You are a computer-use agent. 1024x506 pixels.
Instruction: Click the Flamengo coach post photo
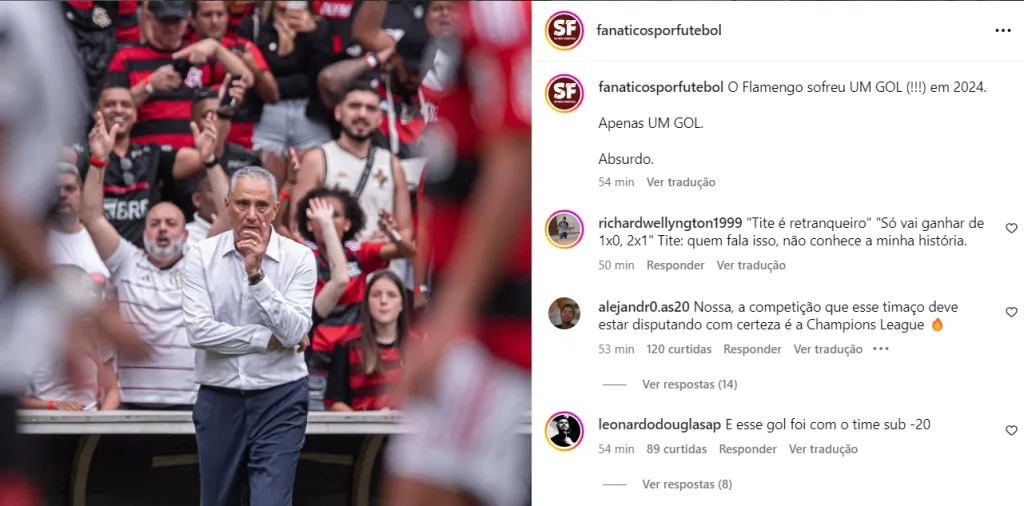[x=266, y=253]
